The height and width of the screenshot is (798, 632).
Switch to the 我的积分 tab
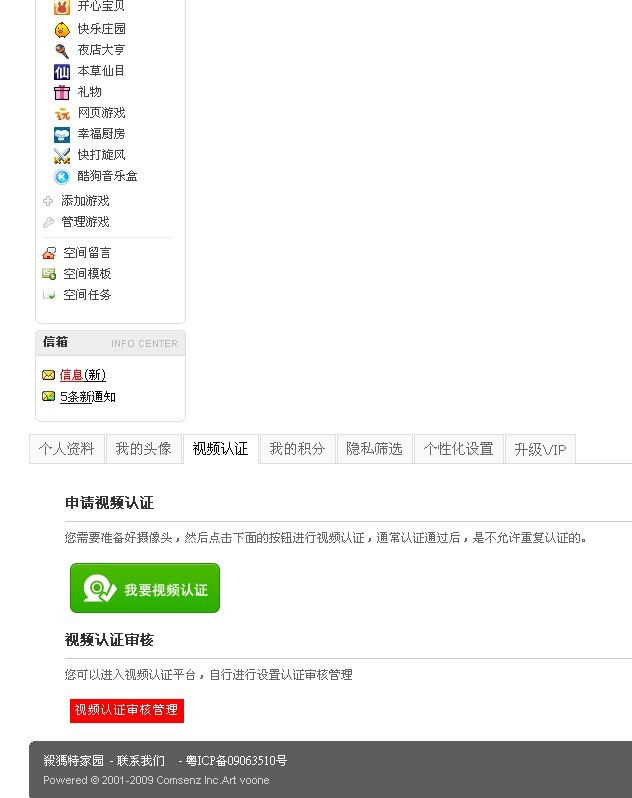[297, 449]
